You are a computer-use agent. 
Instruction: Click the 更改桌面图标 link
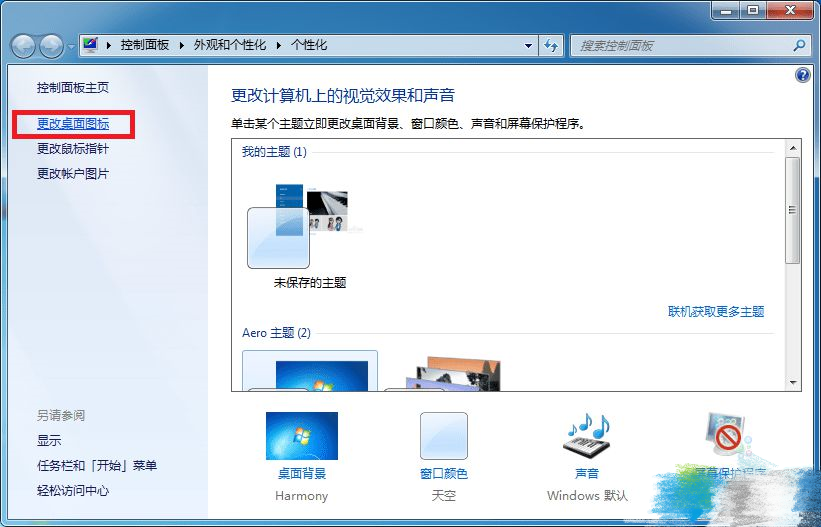pos(73,124)
